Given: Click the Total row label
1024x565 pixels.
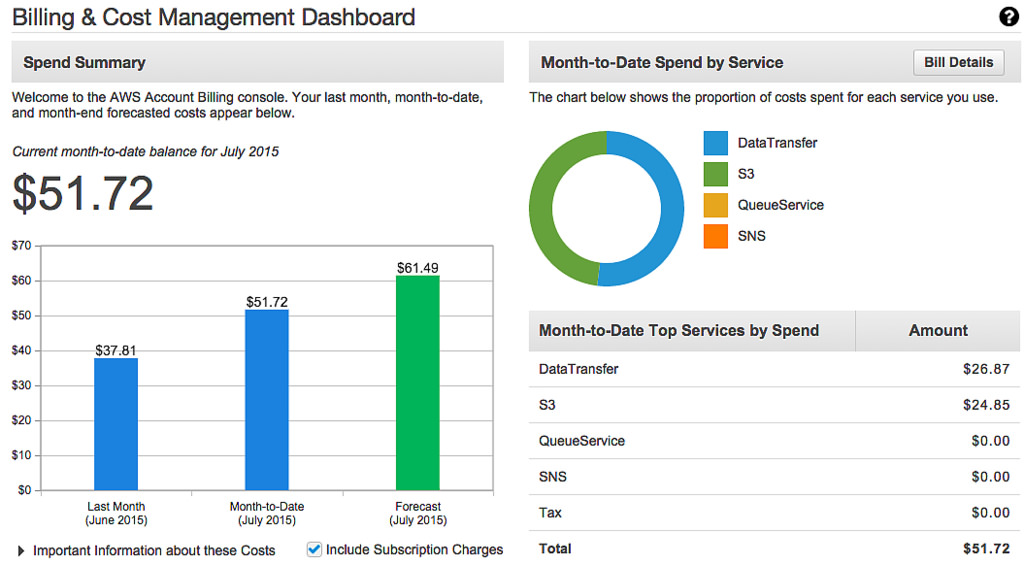Looking at the screenshot, I should (555, 549).
